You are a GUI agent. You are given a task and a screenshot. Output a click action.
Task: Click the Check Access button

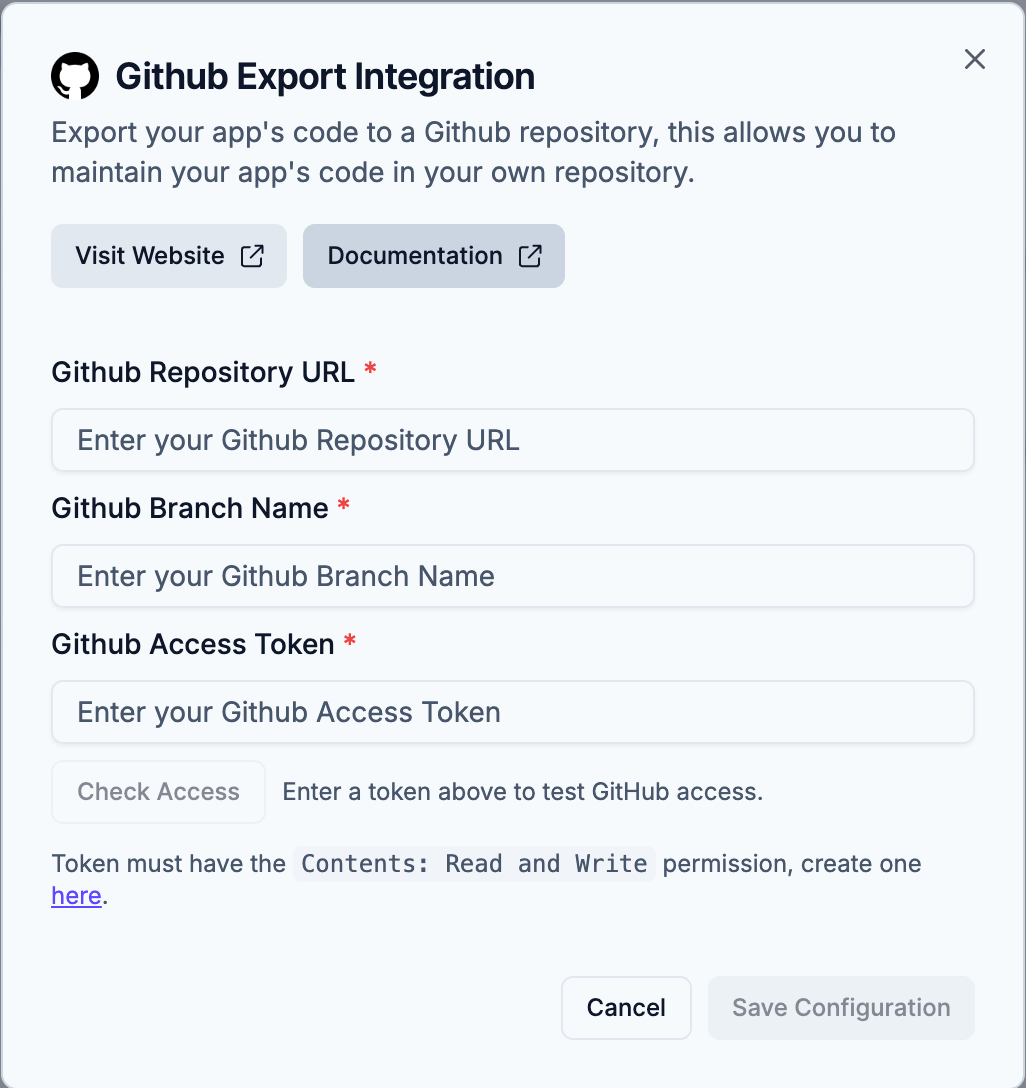[158, 792]
